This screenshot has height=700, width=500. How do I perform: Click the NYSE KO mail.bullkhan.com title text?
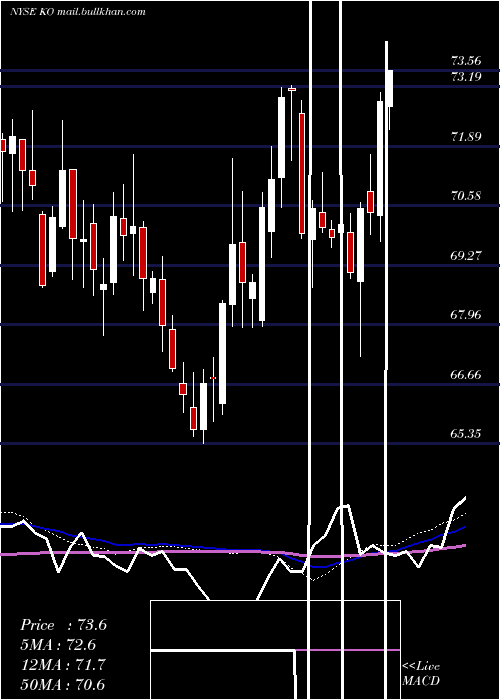coord(78,12)
